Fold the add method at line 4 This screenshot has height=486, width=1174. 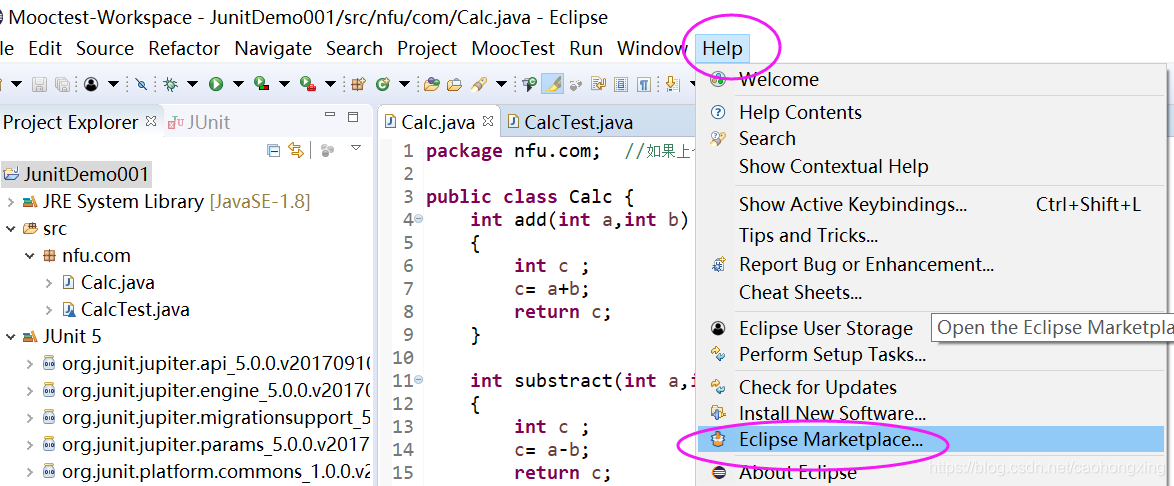click(x=419, y=219)
